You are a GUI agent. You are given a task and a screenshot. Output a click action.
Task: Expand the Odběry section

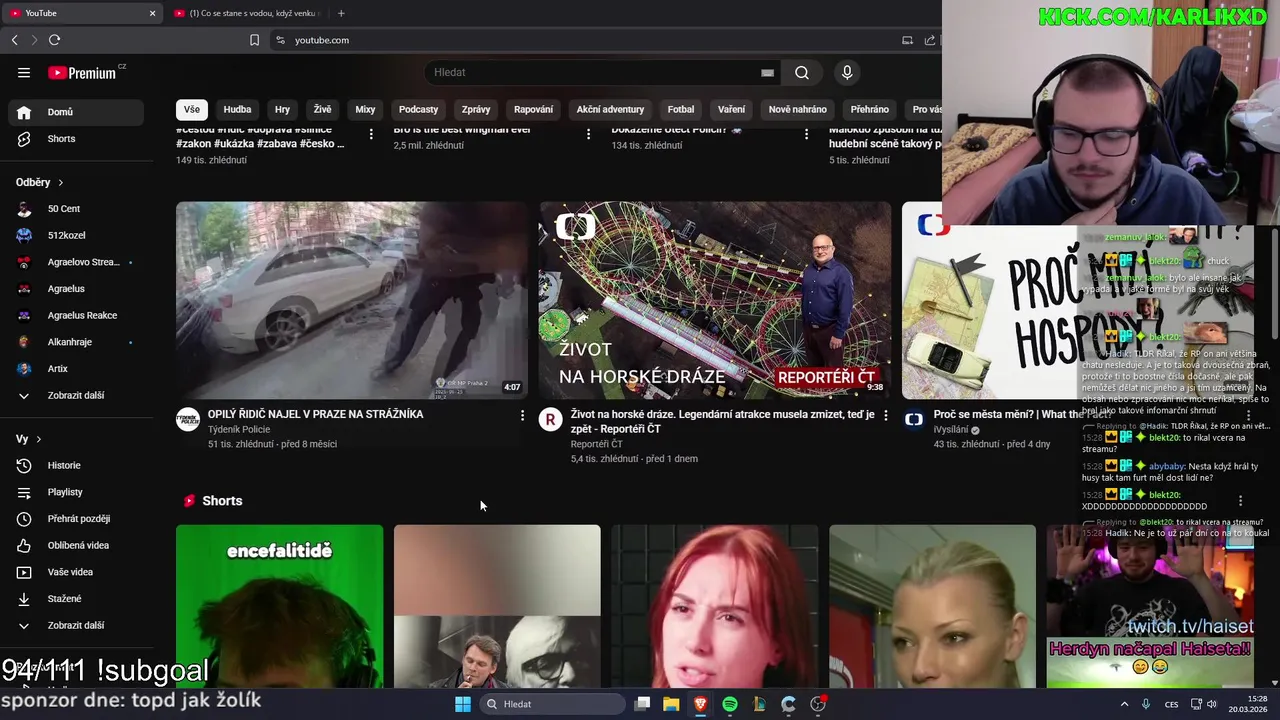pos(40,182)
